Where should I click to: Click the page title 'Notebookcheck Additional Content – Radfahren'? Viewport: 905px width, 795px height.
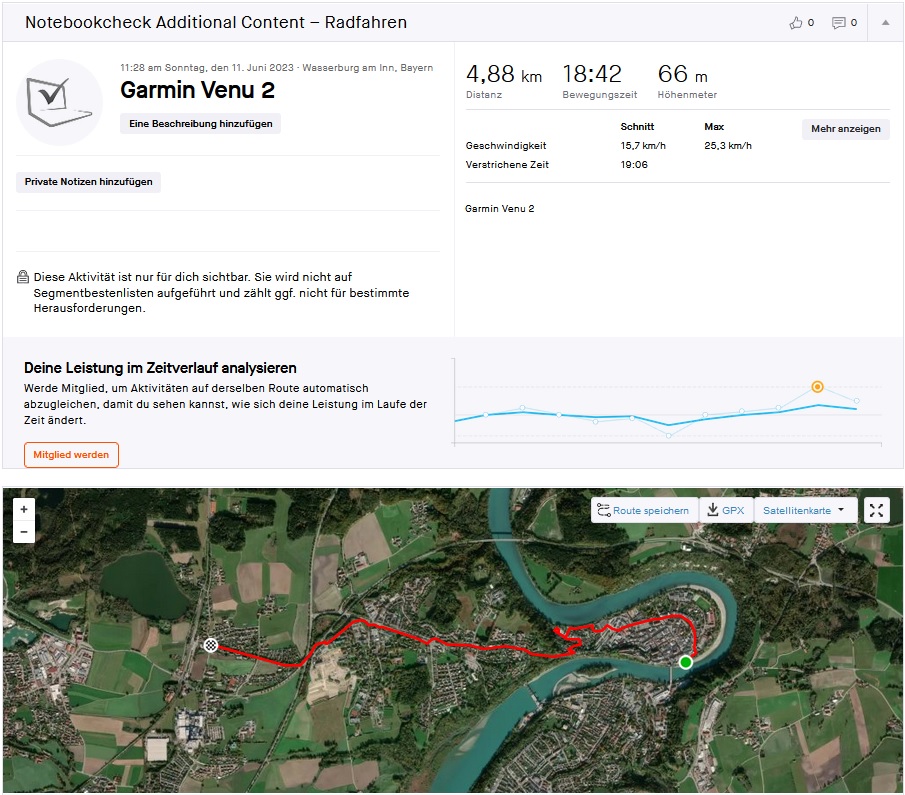pos(216,23)
